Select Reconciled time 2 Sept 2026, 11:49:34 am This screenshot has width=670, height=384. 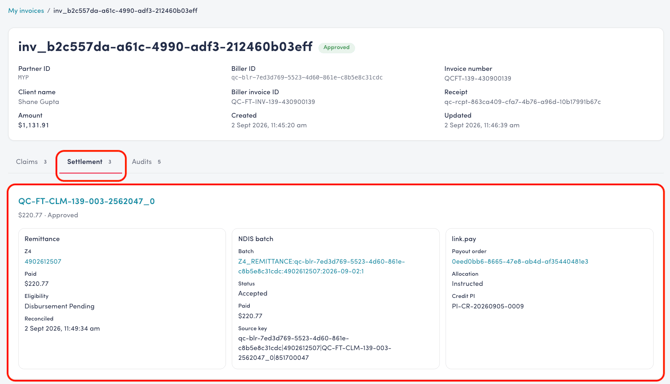point(62,328)
